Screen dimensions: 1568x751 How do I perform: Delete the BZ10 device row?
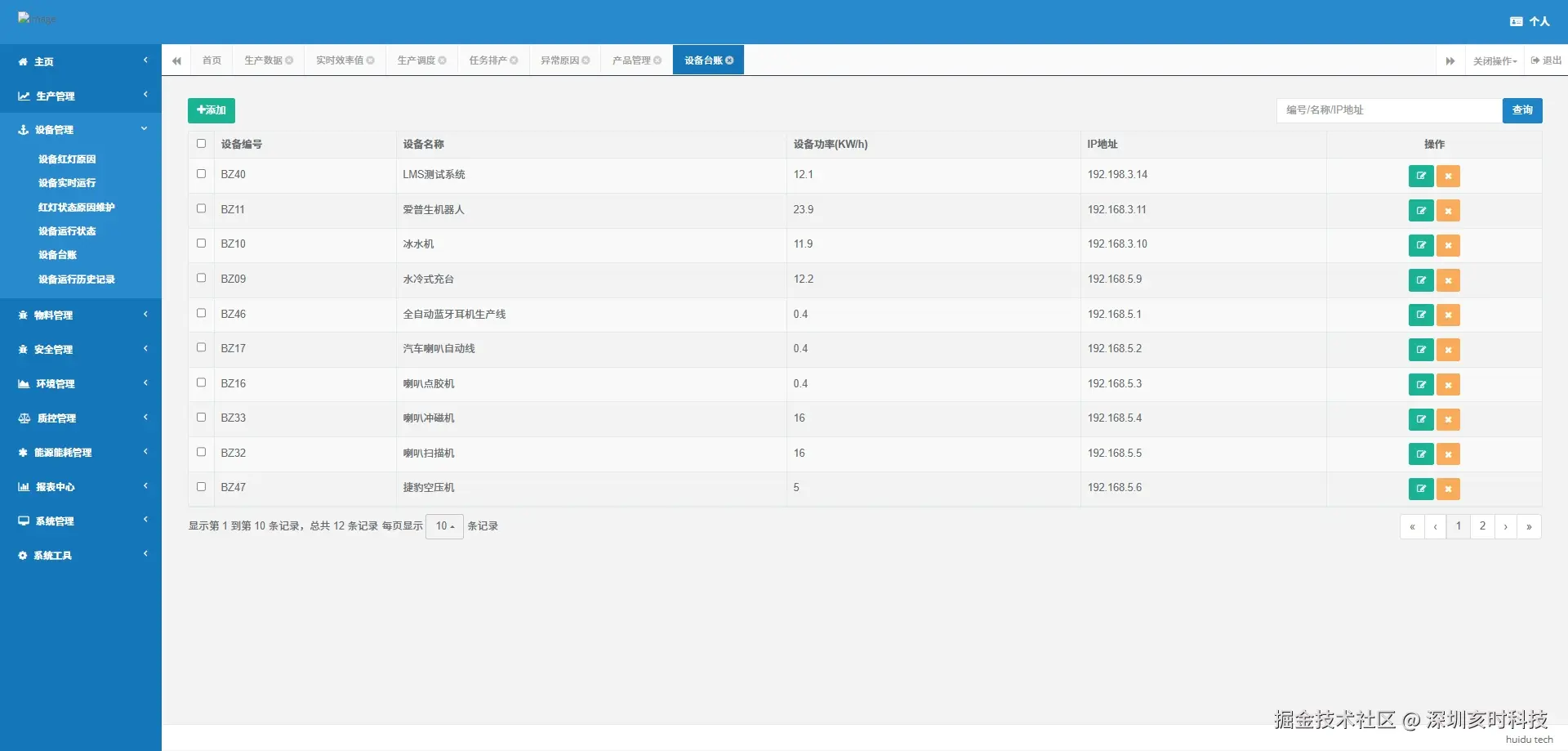[x=1448, y=245]
